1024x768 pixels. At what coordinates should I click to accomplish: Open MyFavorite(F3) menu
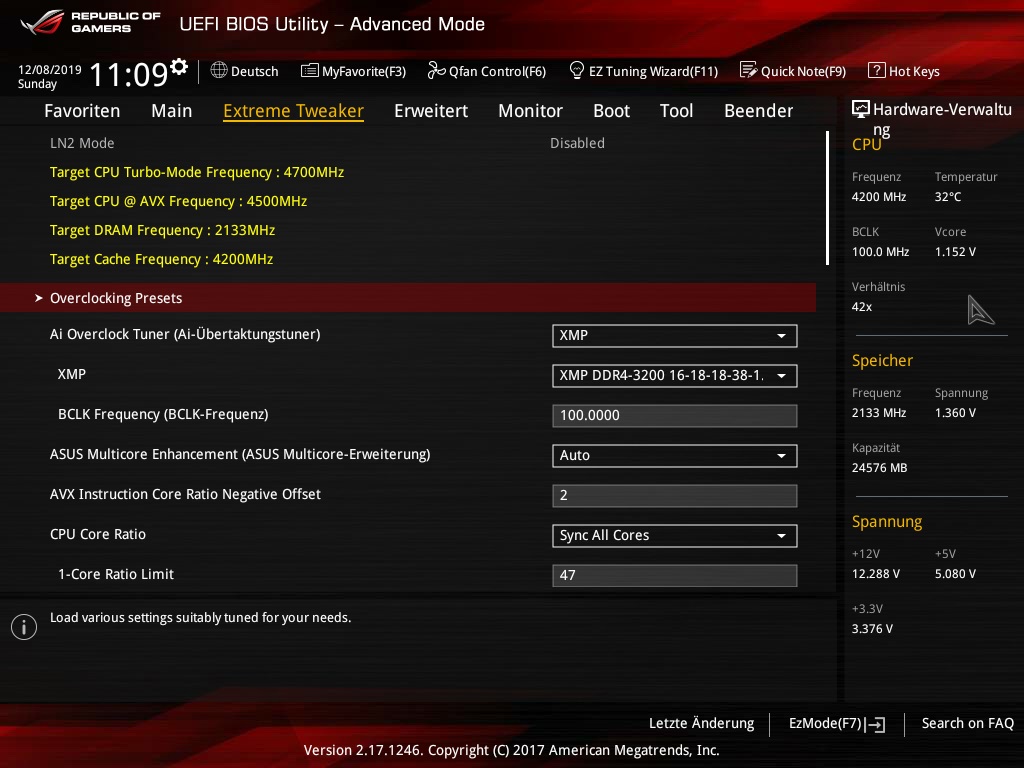(353, 71)
